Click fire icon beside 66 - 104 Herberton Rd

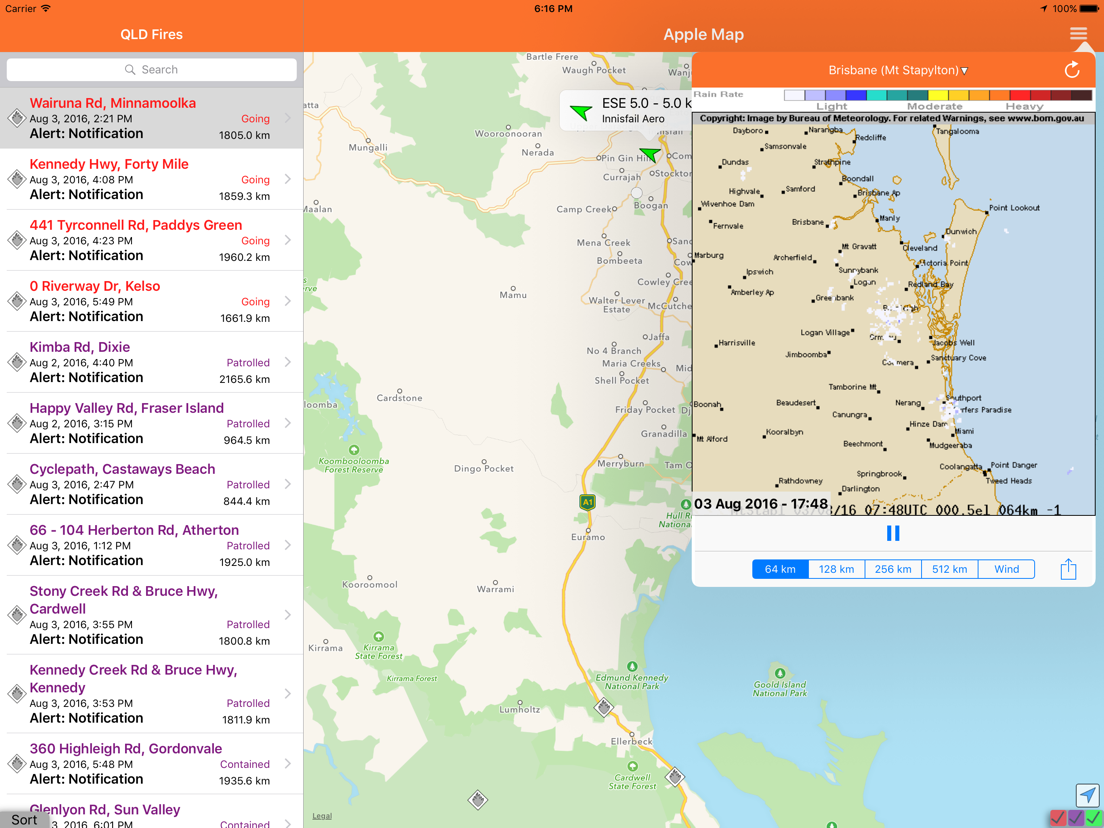tap(17, 545)
